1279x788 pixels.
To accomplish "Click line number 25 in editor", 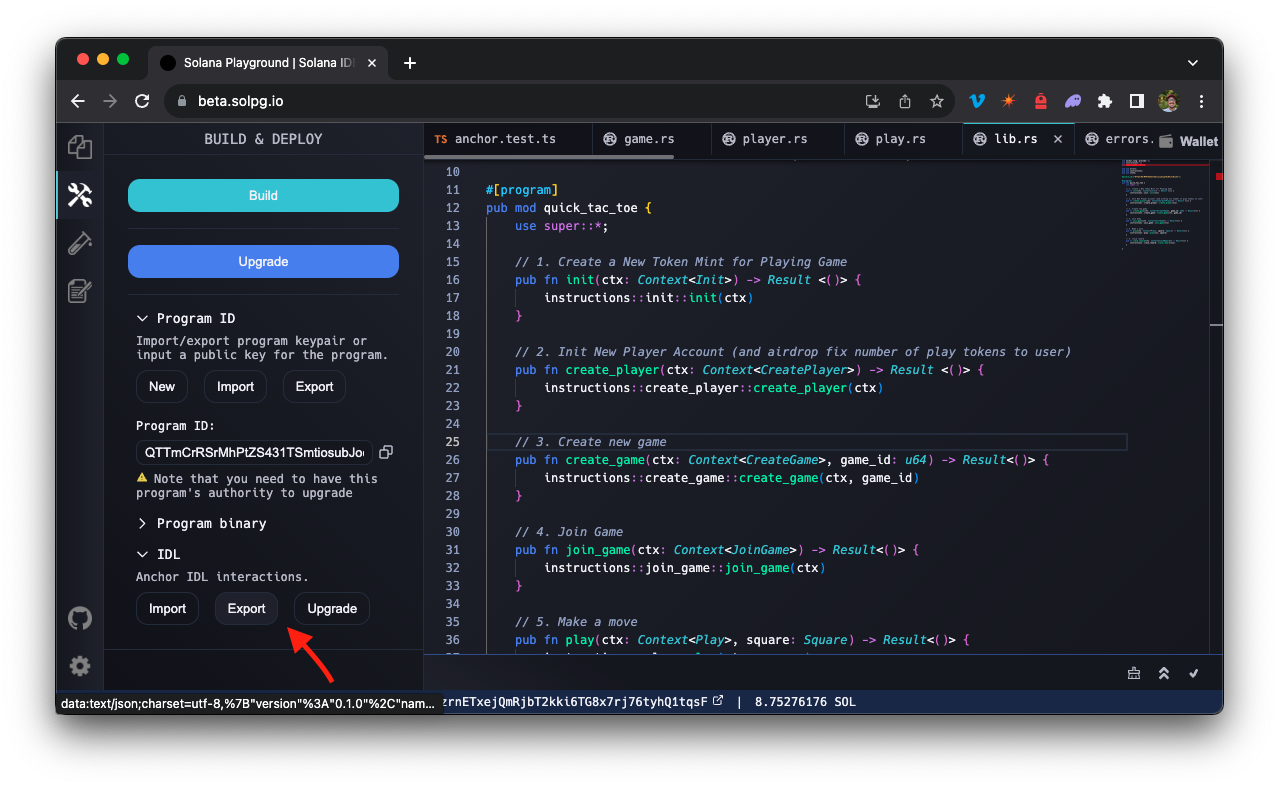I will (452, 442).
